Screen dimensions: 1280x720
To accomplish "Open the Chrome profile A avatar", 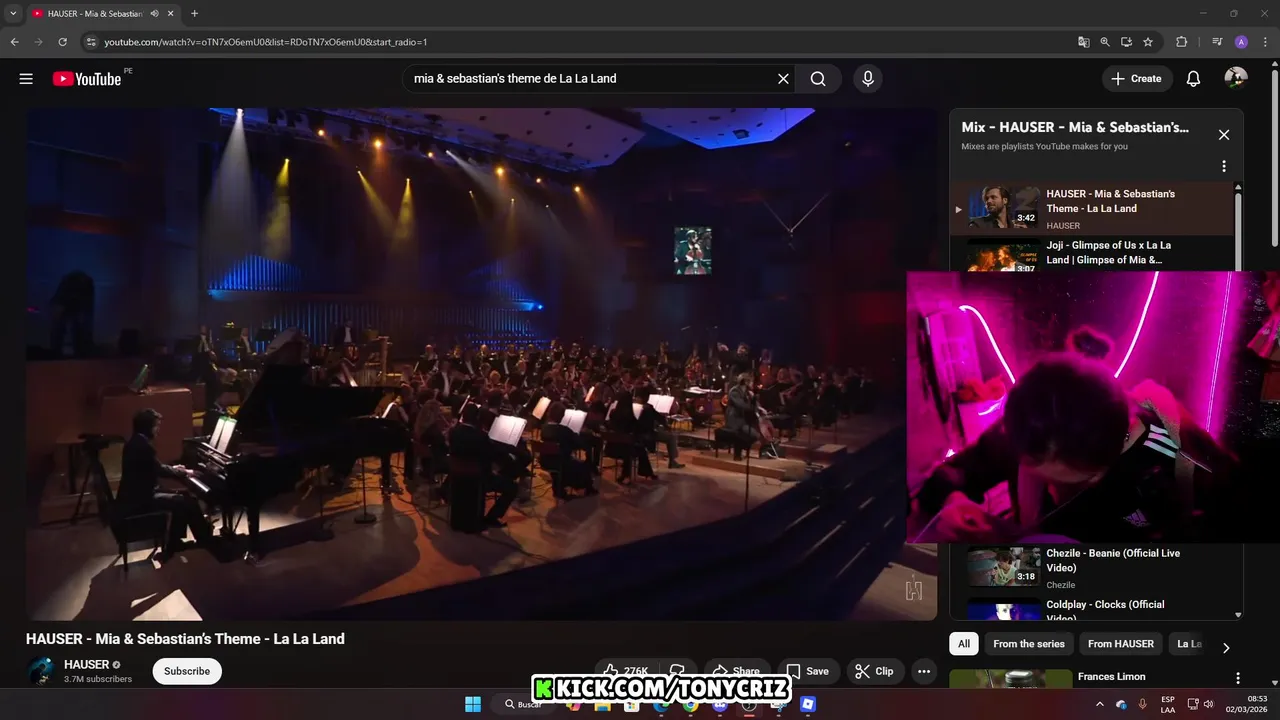I will [x=1241, y=42].
